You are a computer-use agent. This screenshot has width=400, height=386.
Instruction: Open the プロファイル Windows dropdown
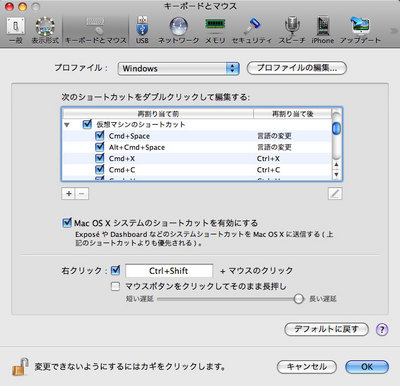(x=178, y=68)
